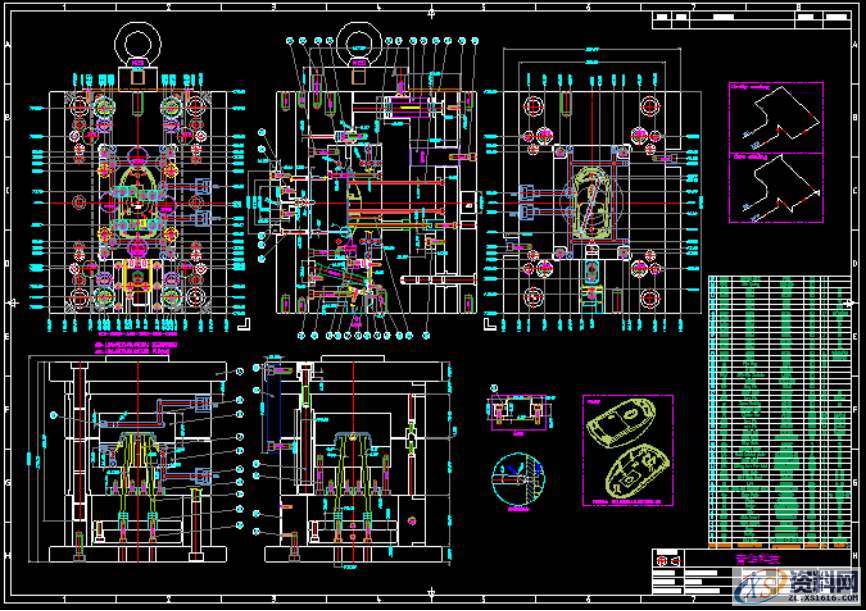Click zone number 8 on the top border
866x611 pixels.
[x=797, y=8]
